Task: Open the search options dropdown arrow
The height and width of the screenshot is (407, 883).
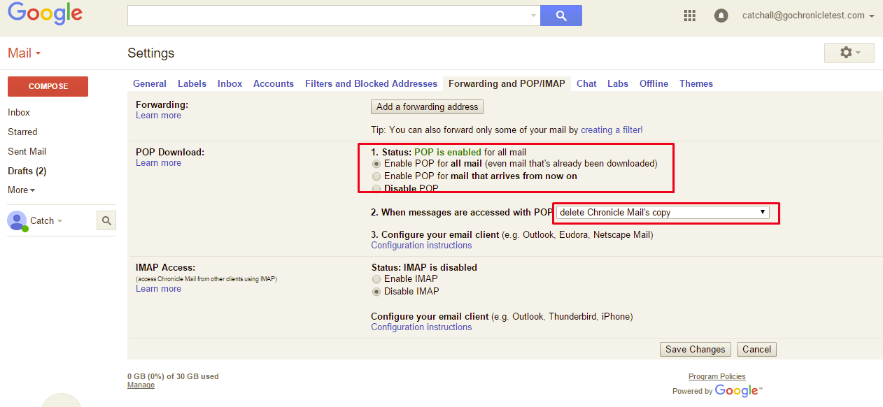Action: [533, 16]
